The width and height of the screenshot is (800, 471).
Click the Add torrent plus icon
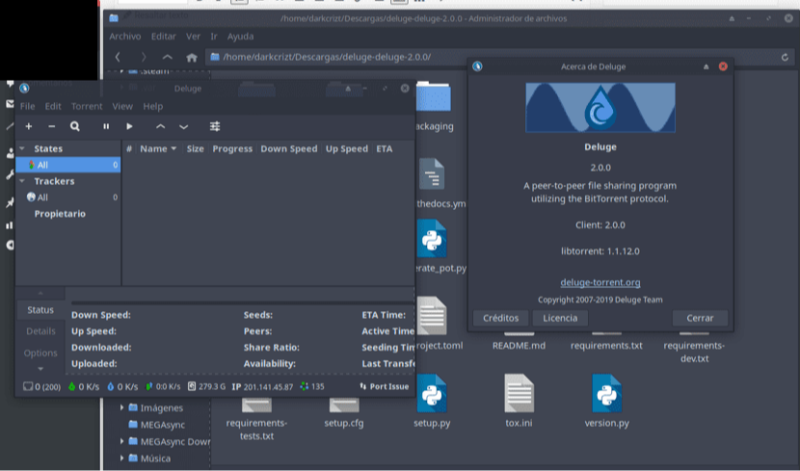tap(29, 126)
